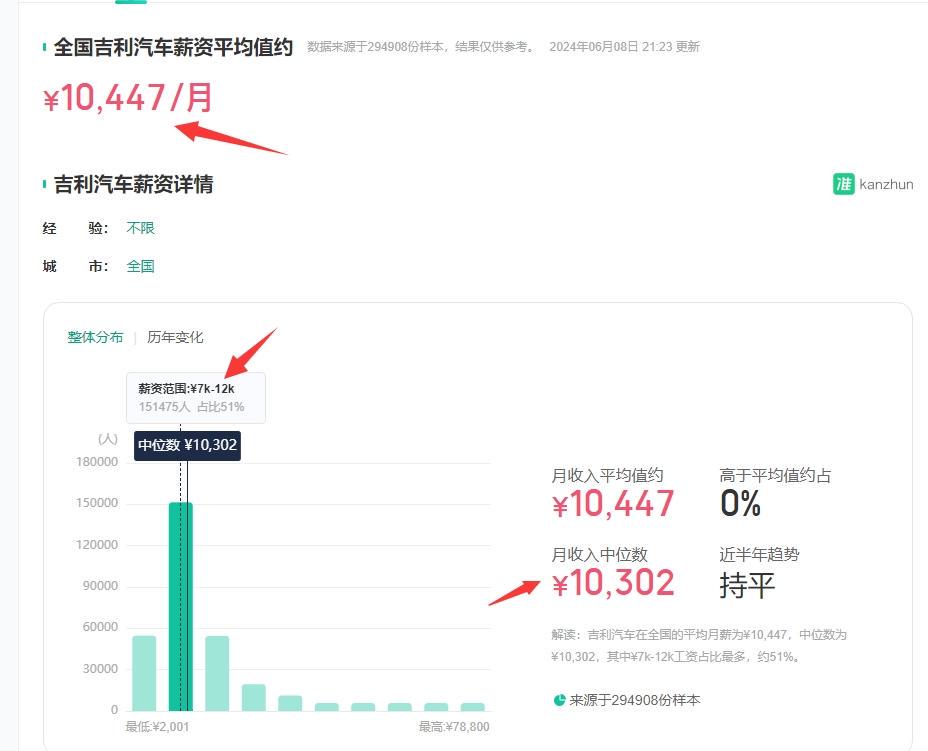Click the pie icon beside 来源于294908份样本
The height and width of the screenshot is (751, 928).
pyautogui.click(x=559, y=700)
